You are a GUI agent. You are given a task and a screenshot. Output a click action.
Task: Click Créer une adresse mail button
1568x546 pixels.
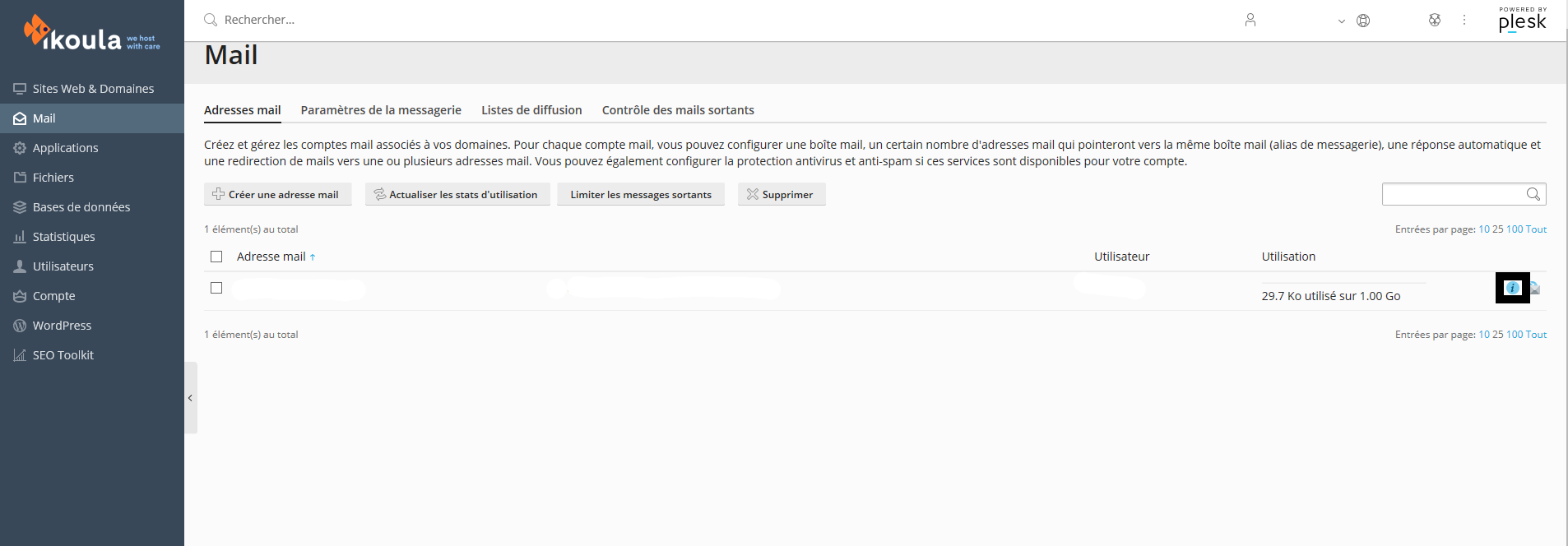tap(277, 194)
